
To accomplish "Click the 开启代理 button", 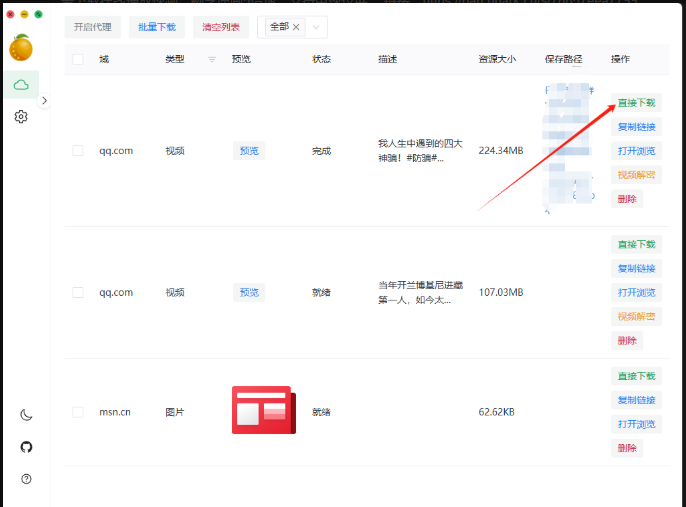I will pyautogui.click(x=92, y=27).
